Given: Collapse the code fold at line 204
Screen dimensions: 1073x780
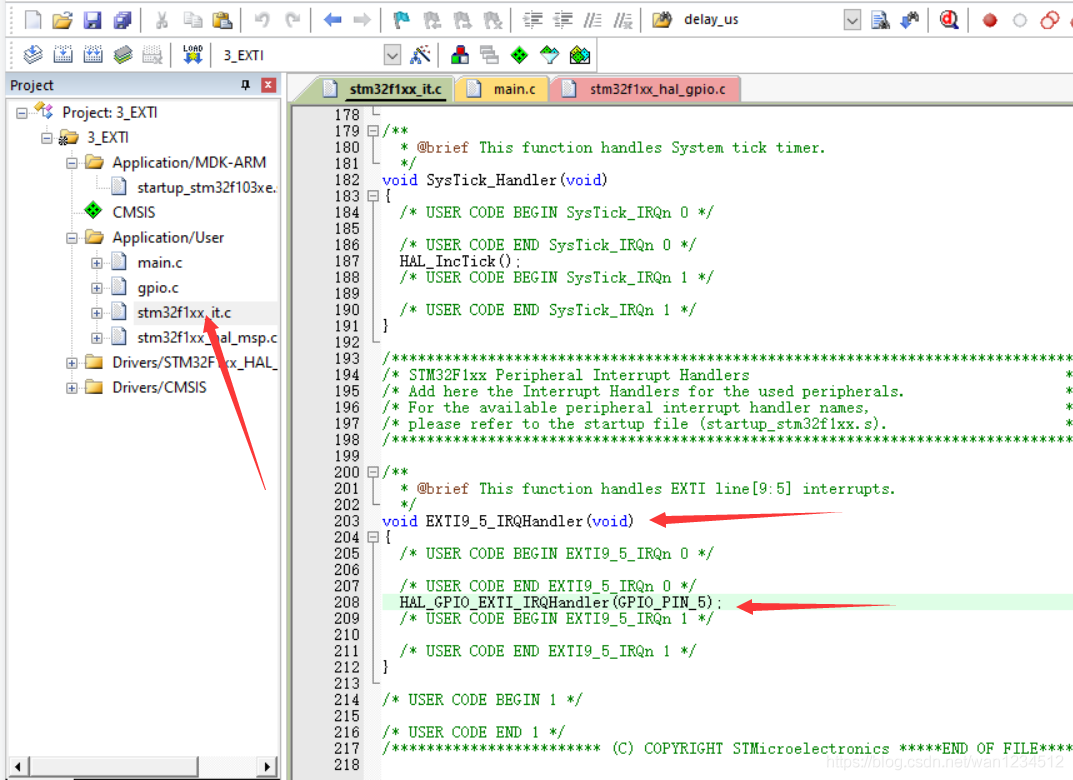Looking at the screenshot, I should tap(373, 537).
